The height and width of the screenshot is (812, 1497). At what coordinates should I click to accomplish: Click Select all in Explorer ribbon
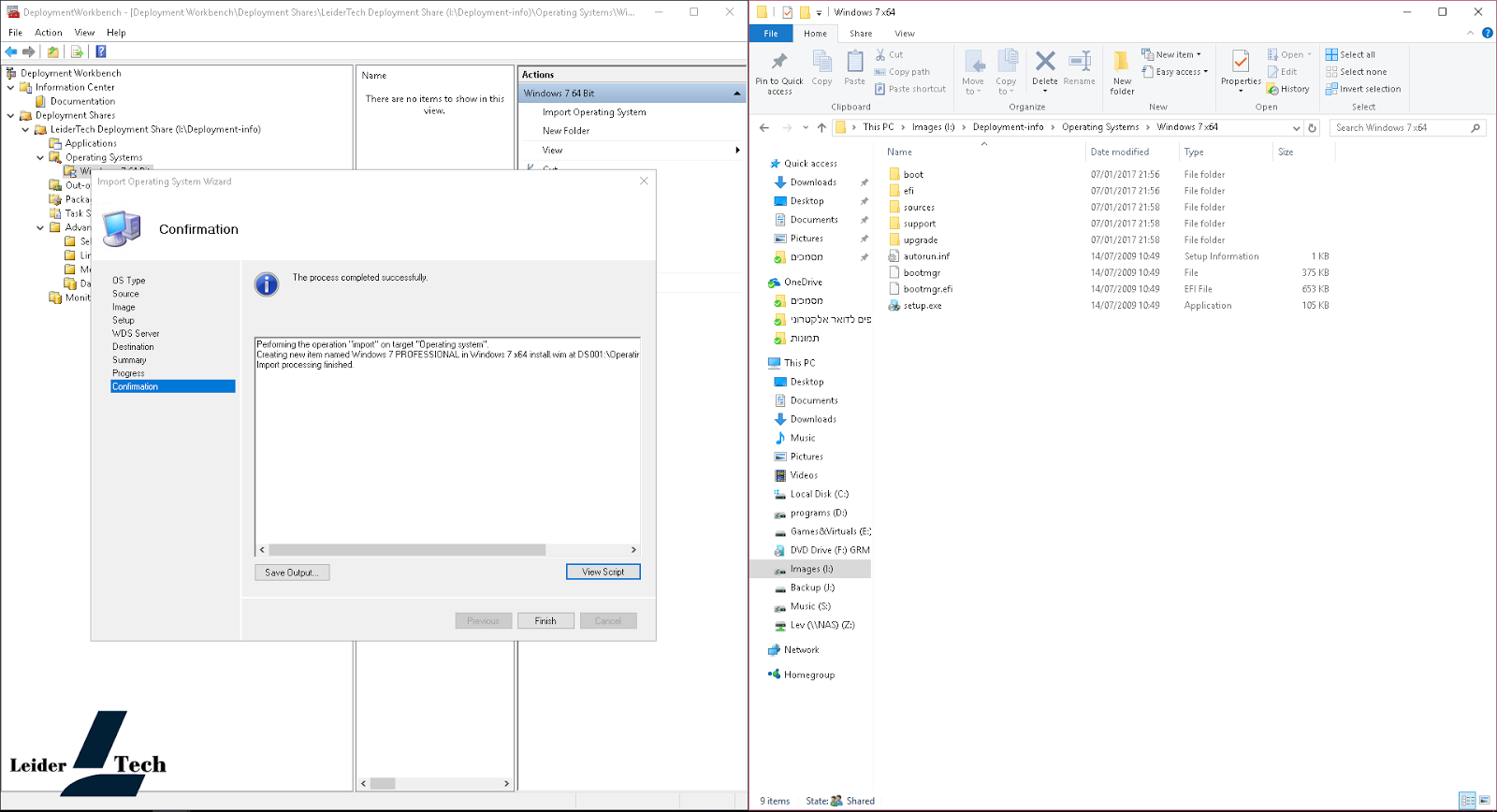(1350, 54)
